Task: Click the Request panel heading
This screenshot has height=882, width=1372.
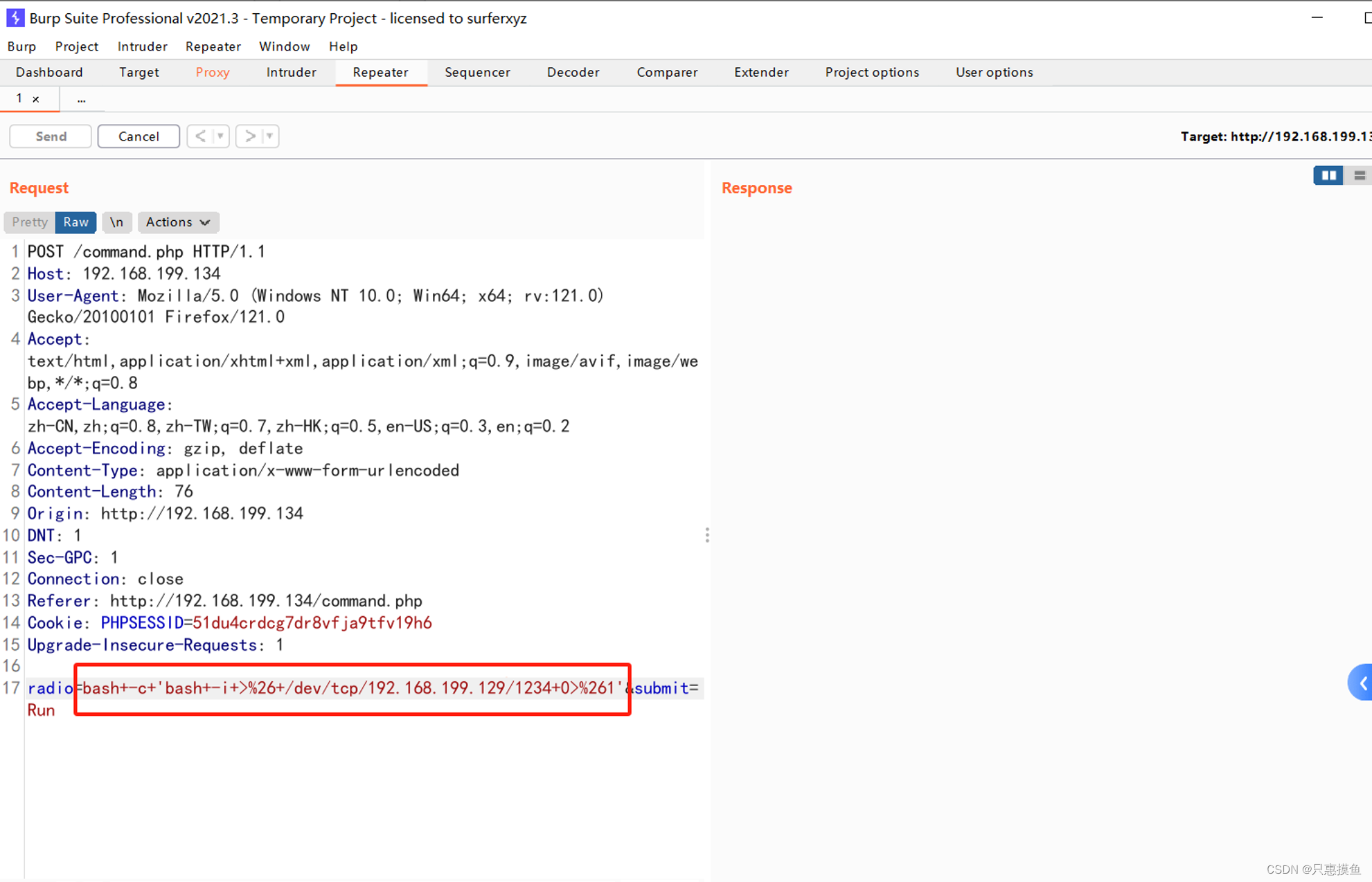Action: 39,188
